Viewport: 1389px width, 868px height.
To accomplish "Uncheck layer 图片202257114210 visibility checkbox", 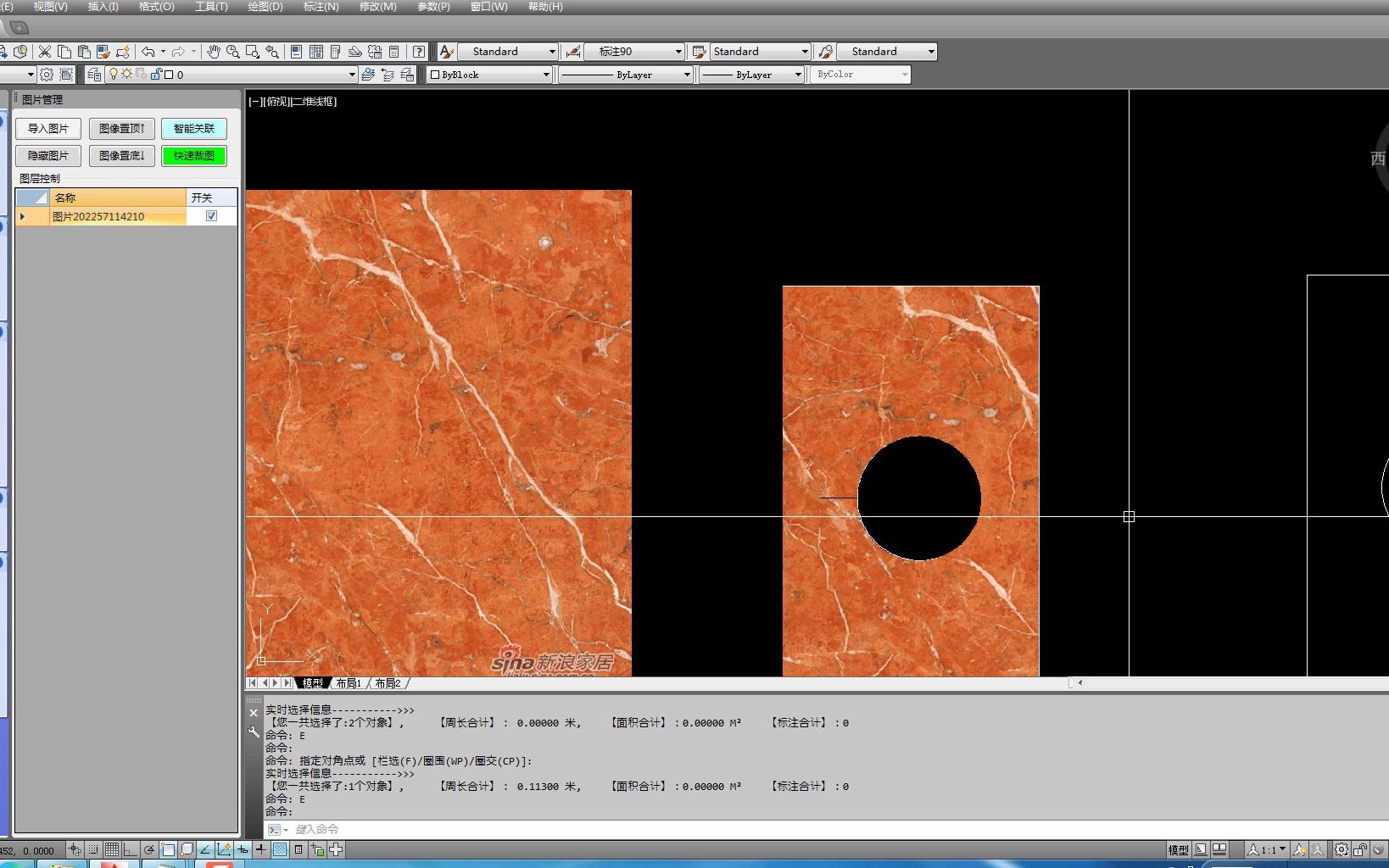I will (211, 216).
